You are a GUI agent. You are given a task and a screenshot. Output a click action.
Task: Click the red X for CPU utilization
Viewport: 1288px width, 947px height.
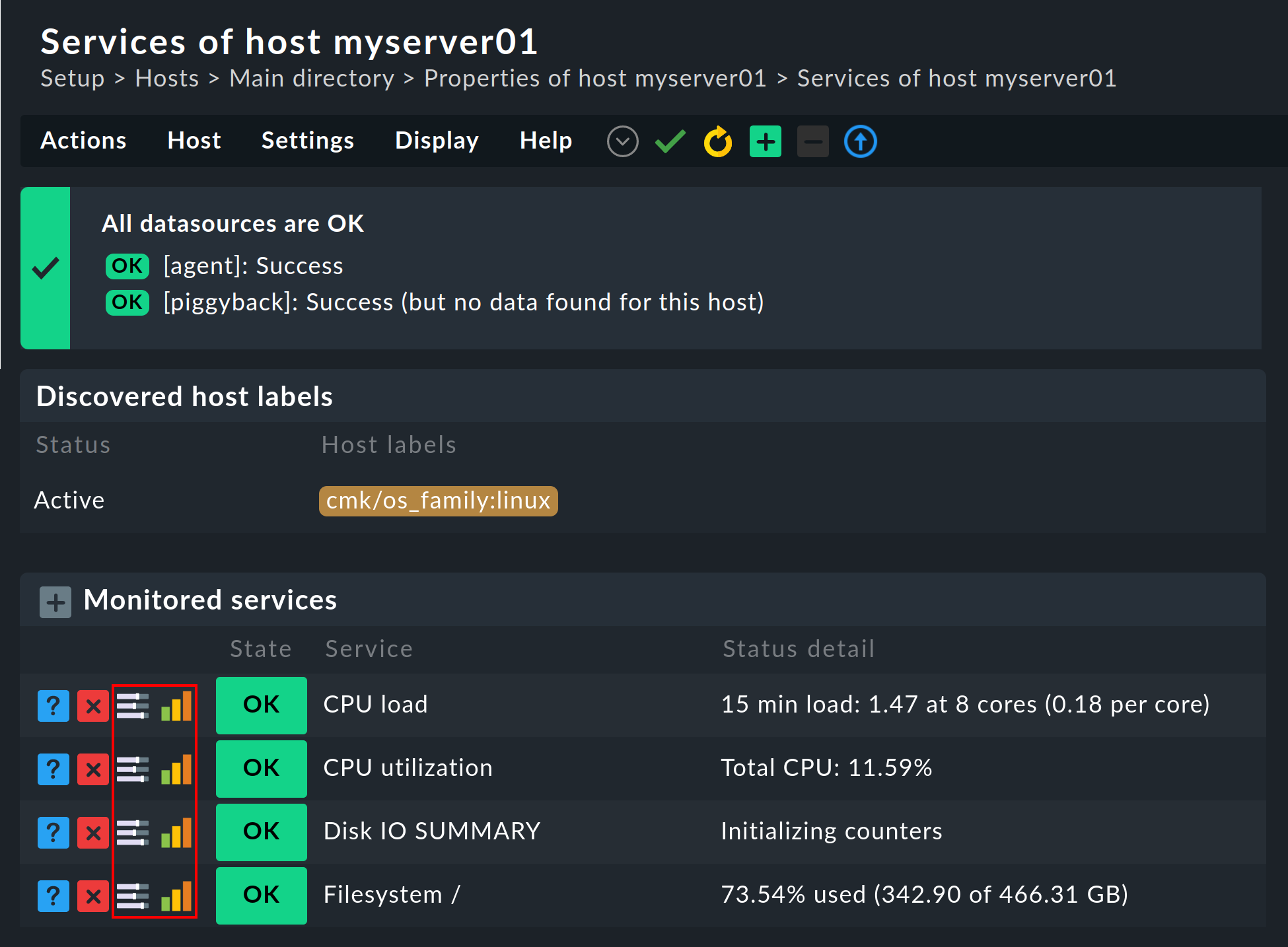[93, 769]
